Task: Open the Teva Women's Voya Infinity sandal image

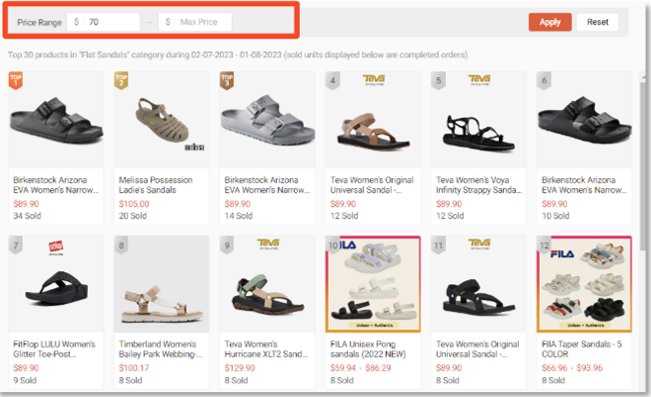Action: pos(479,120)
